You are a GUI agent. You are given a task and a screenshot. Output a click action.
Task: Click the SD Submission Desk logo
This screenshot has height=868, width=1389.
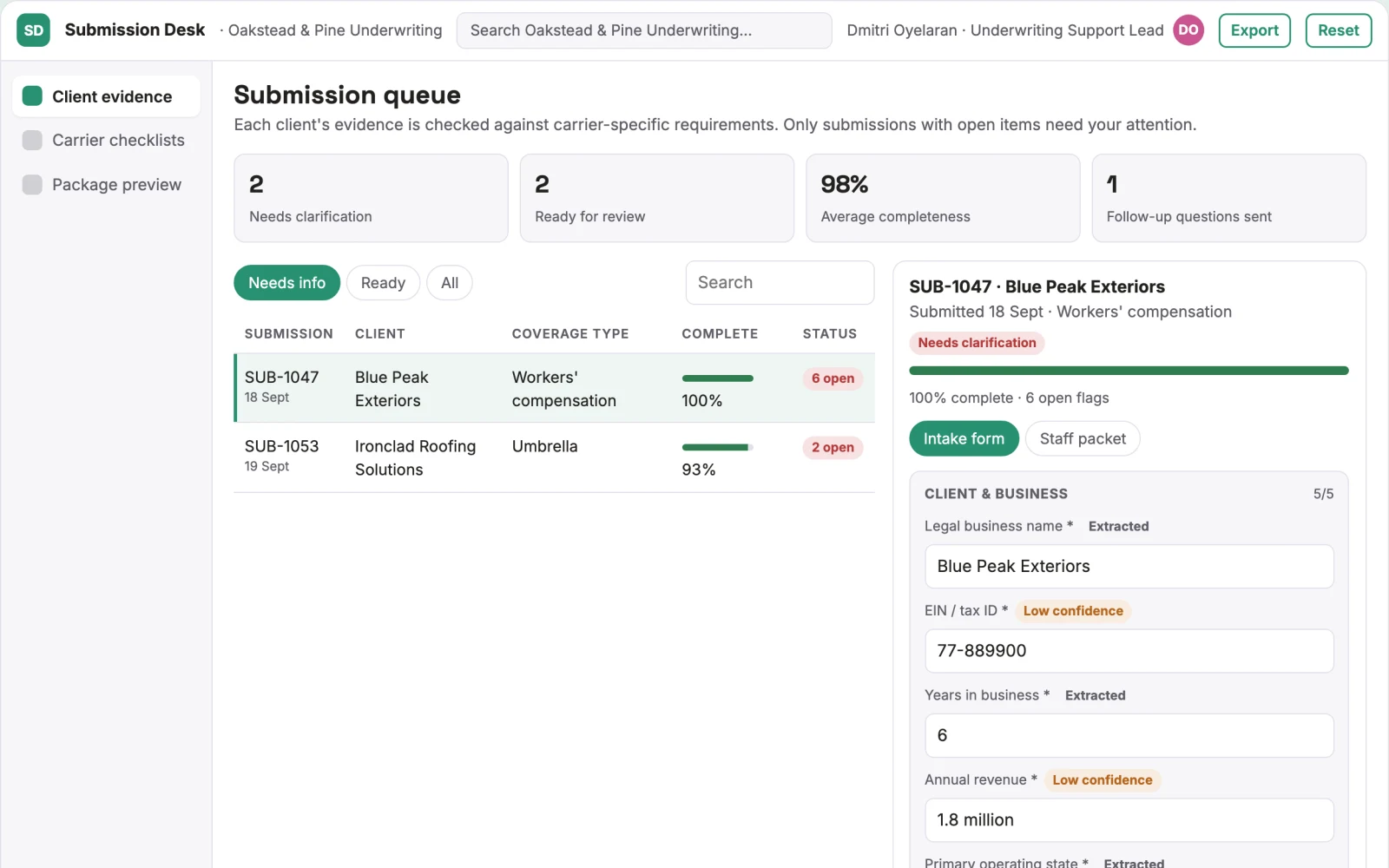pyautogui.click(x=33, y=30)
